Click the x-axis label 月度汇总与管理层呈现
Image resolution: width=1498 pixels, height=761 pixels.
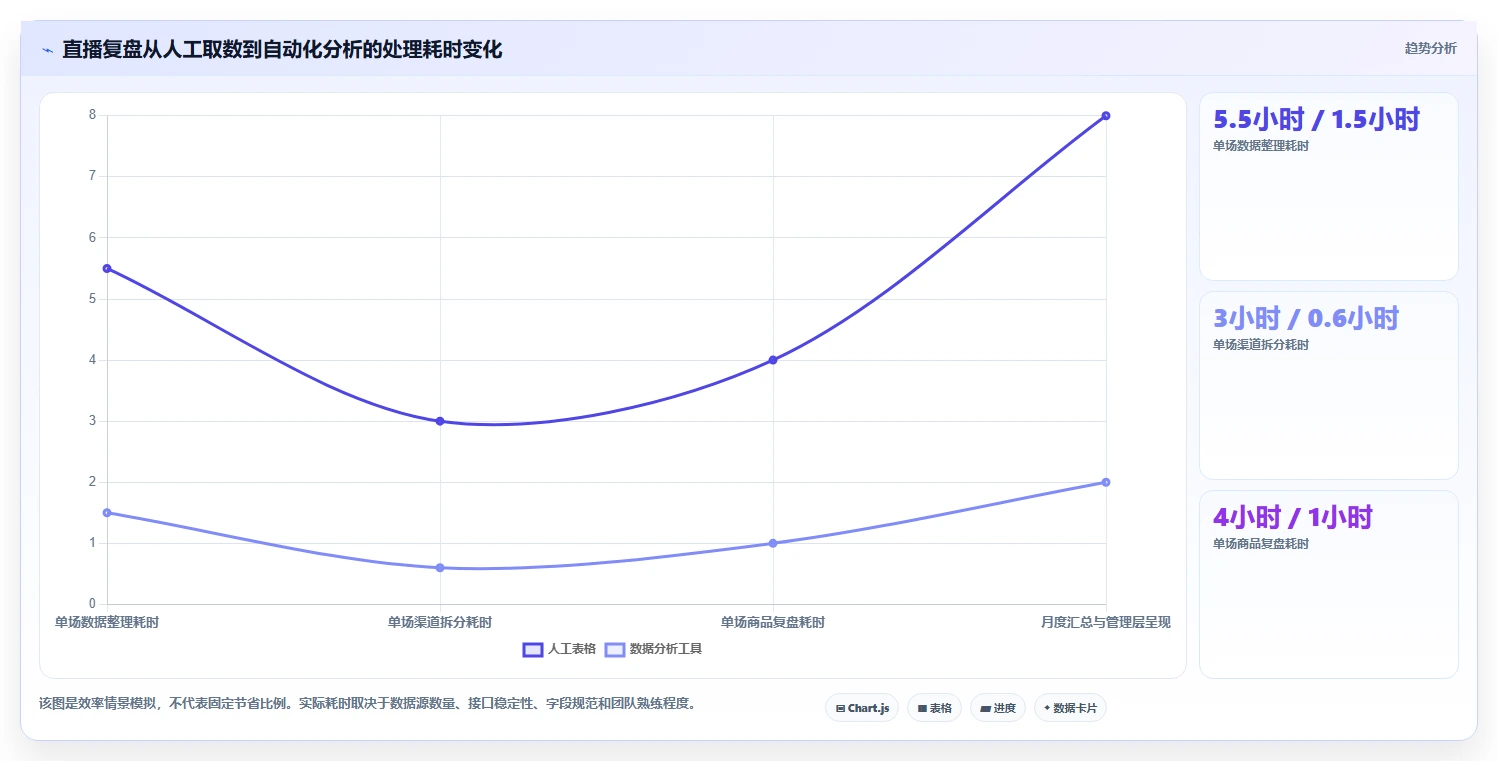1106,622
